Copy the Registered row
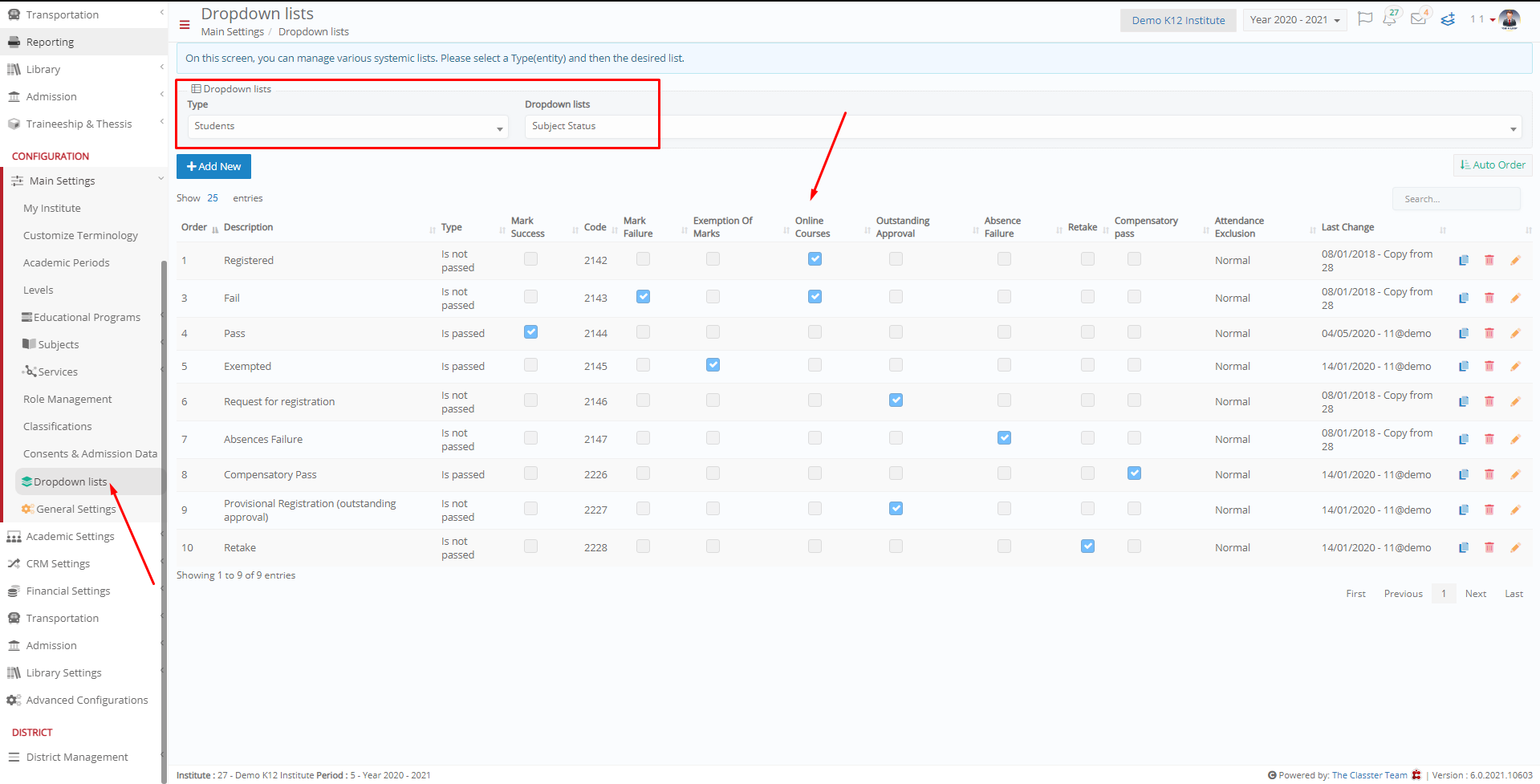The width and height of the screenshot is (1540, 784). (x=1464, y=260)
